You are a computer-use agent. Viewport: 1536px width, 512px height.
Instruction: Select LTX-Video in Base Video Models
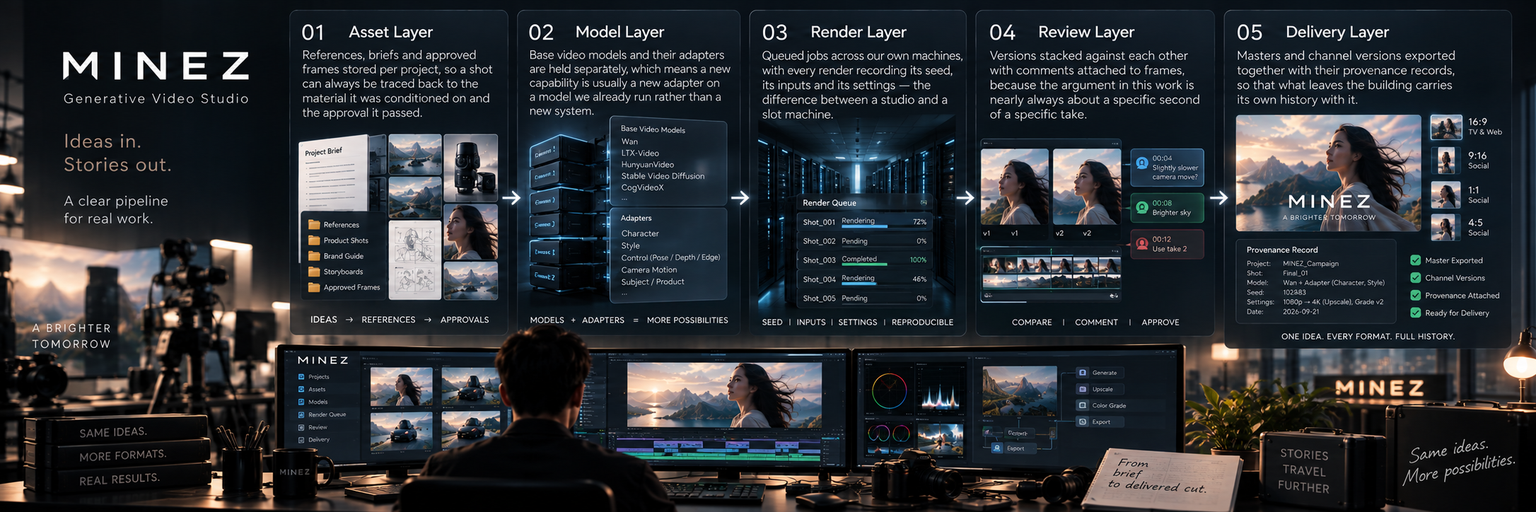click(x=640, y=153)
